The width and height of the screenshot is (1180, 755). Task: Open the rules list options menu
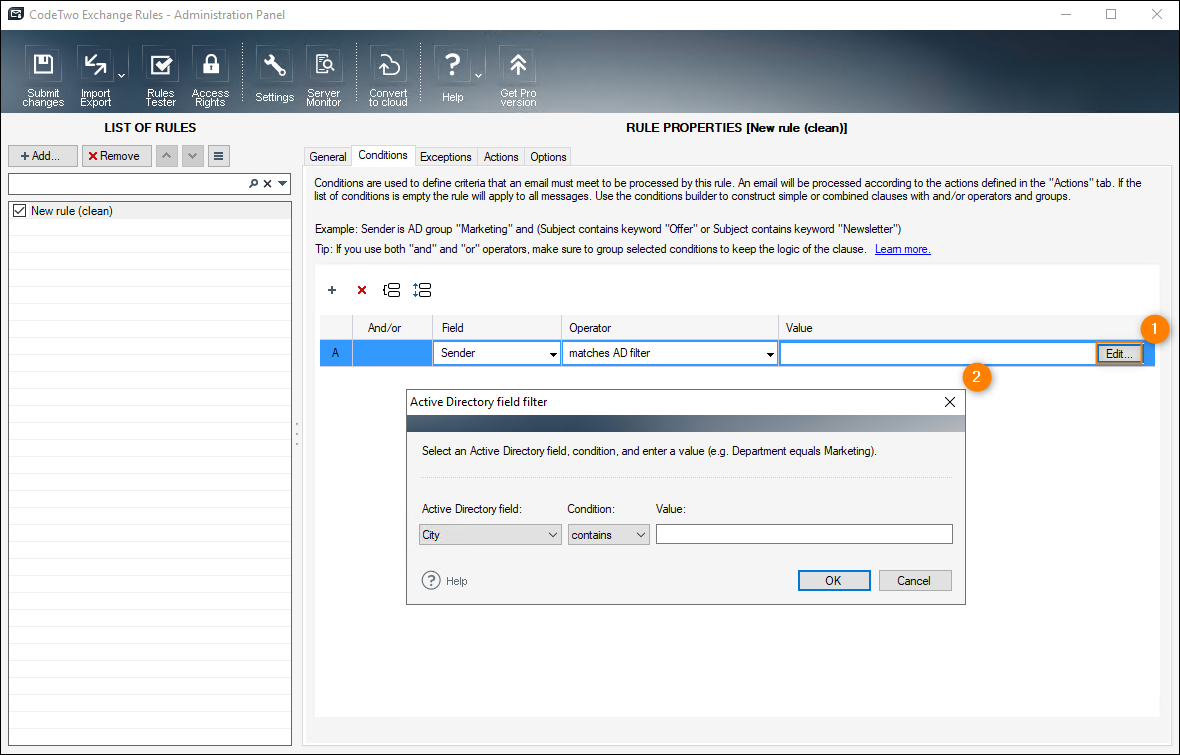(x=218, y=156)
